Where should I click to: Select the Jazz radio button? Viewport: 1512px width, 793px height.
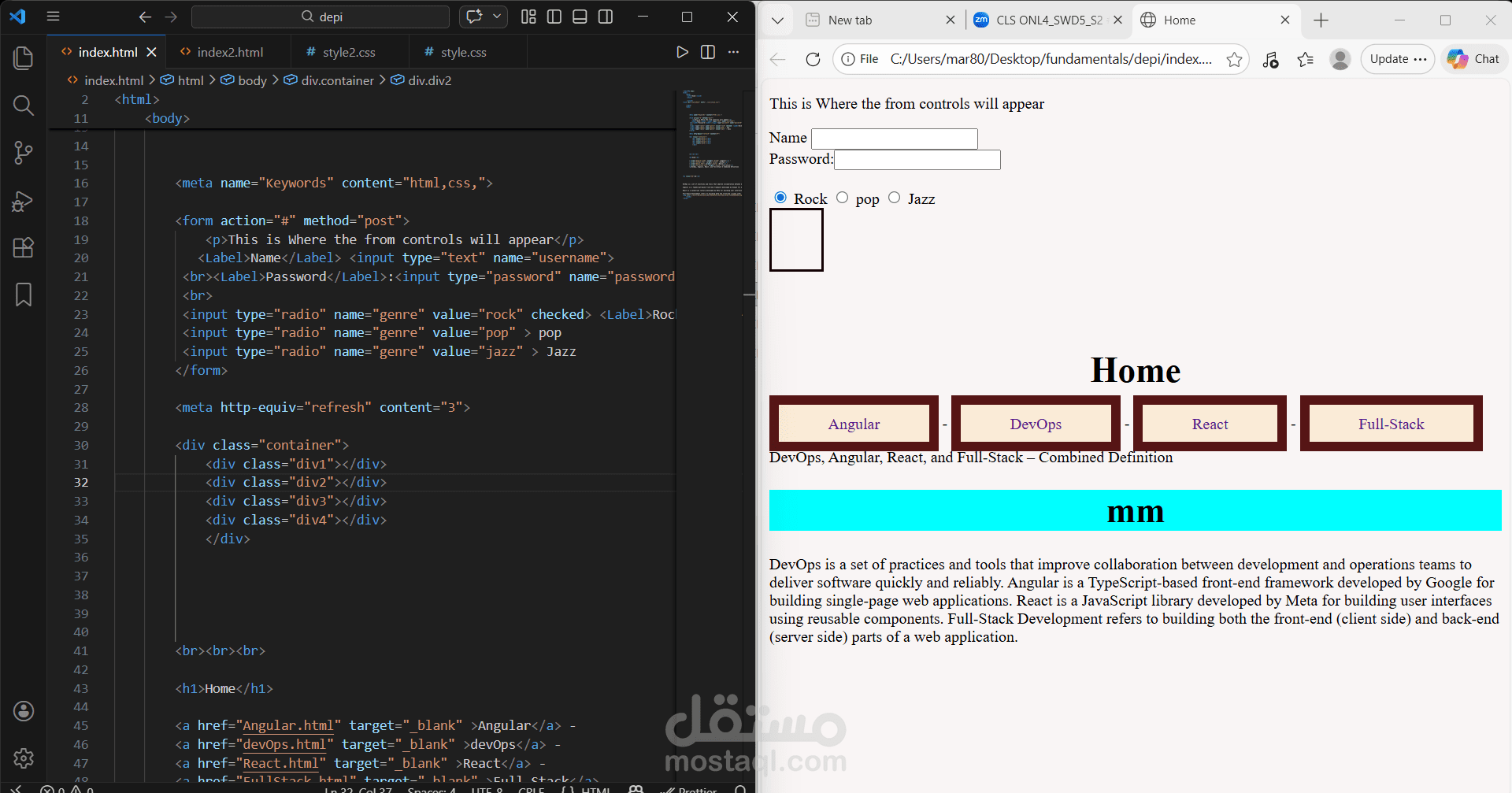coord(895,198)
